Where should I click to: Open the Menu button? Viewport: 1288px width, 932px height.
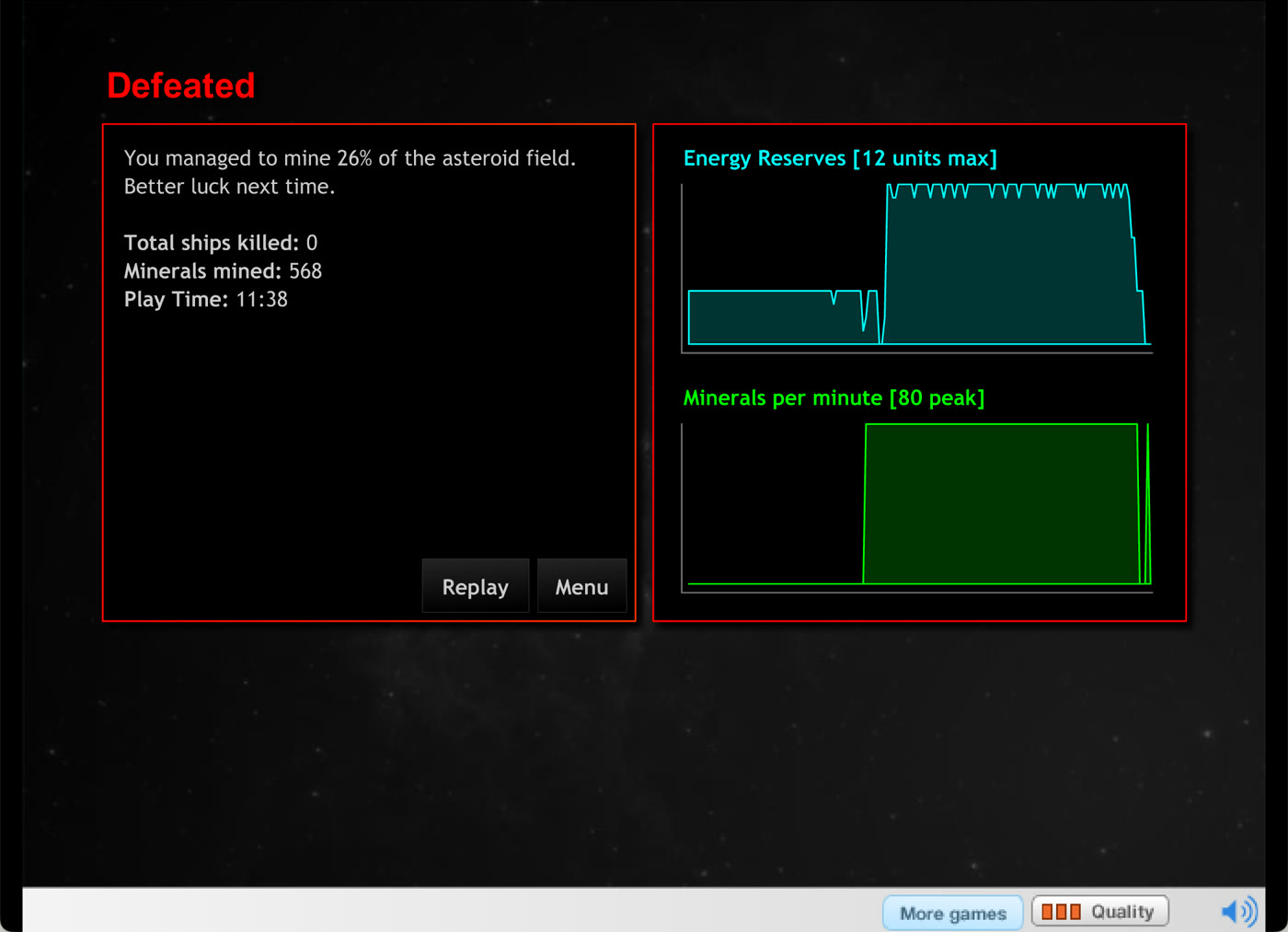581,586
